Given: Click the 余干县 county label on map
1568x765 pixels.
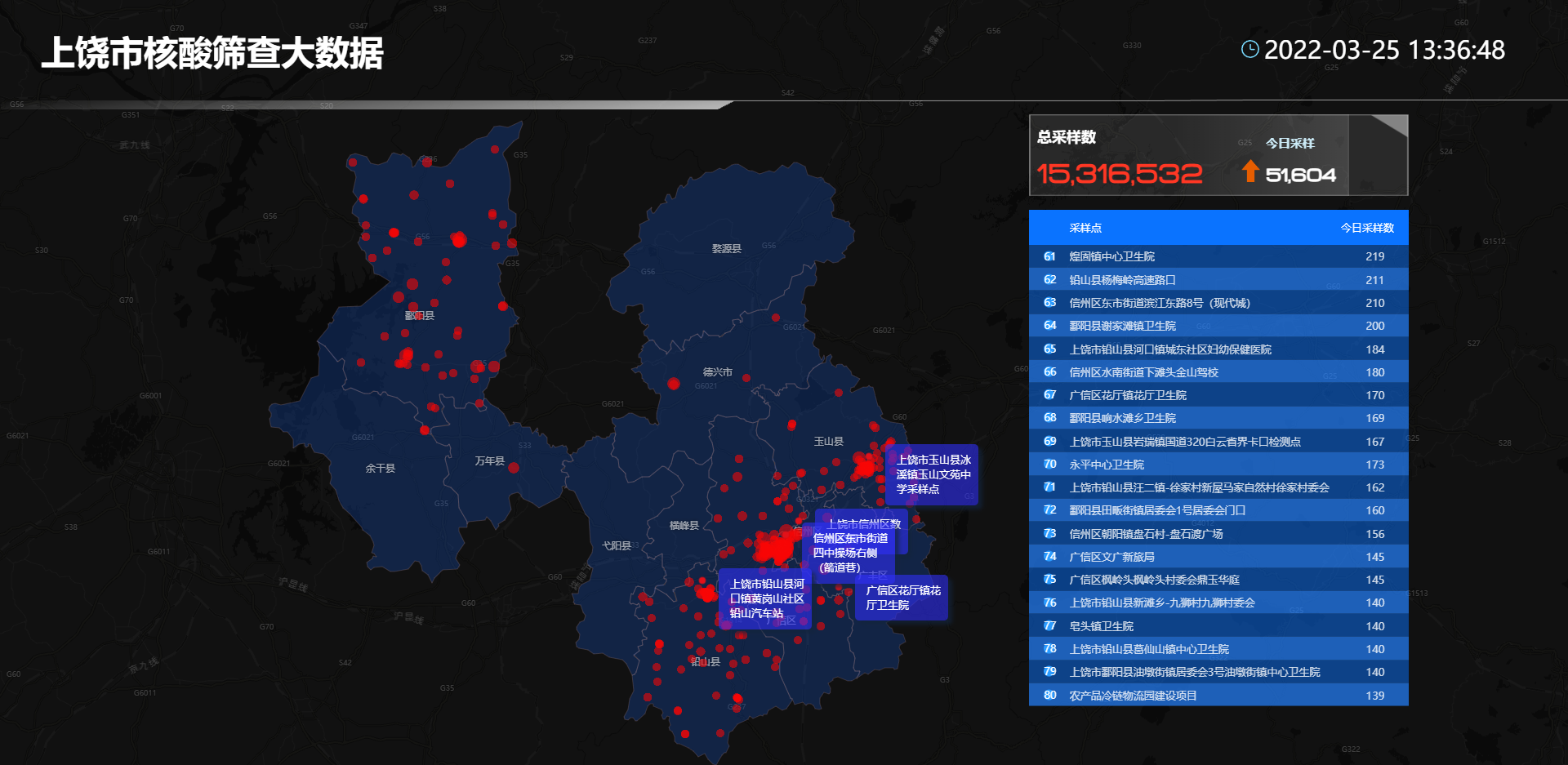Looking at the screenshot, I should click(x=381, y=468).
